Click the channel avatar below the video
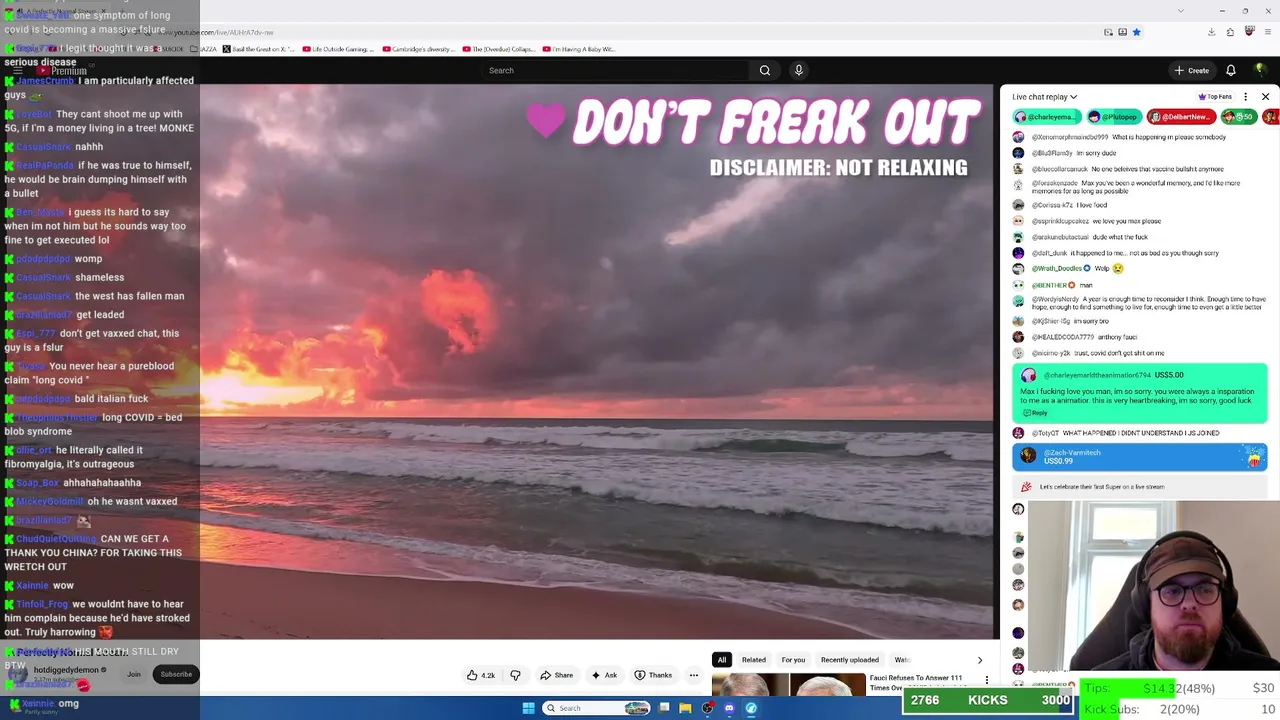1280x720 pixels. [x=17, y=674]
